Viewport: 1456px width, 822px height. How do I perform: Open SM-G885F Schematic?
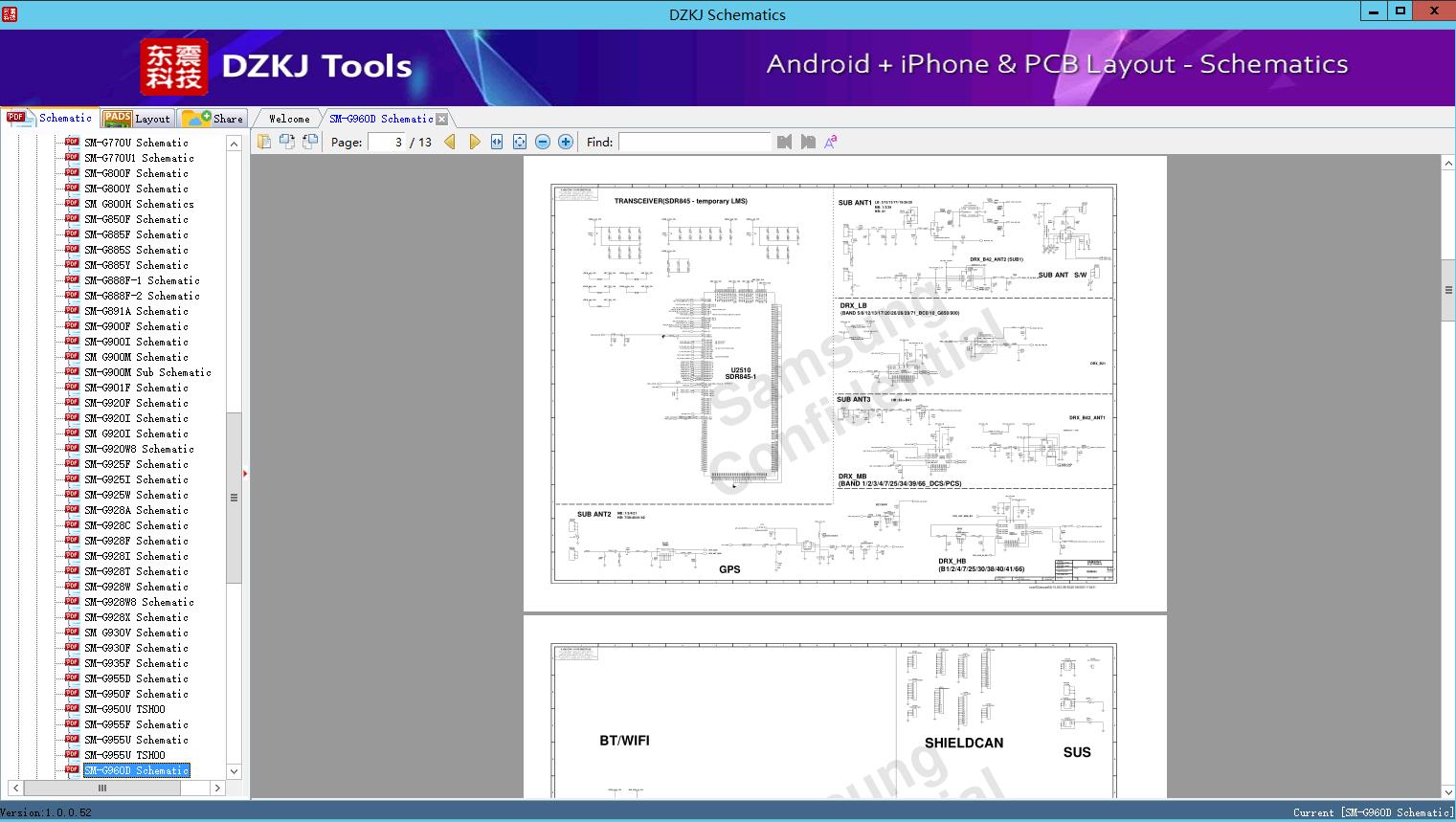136,234
